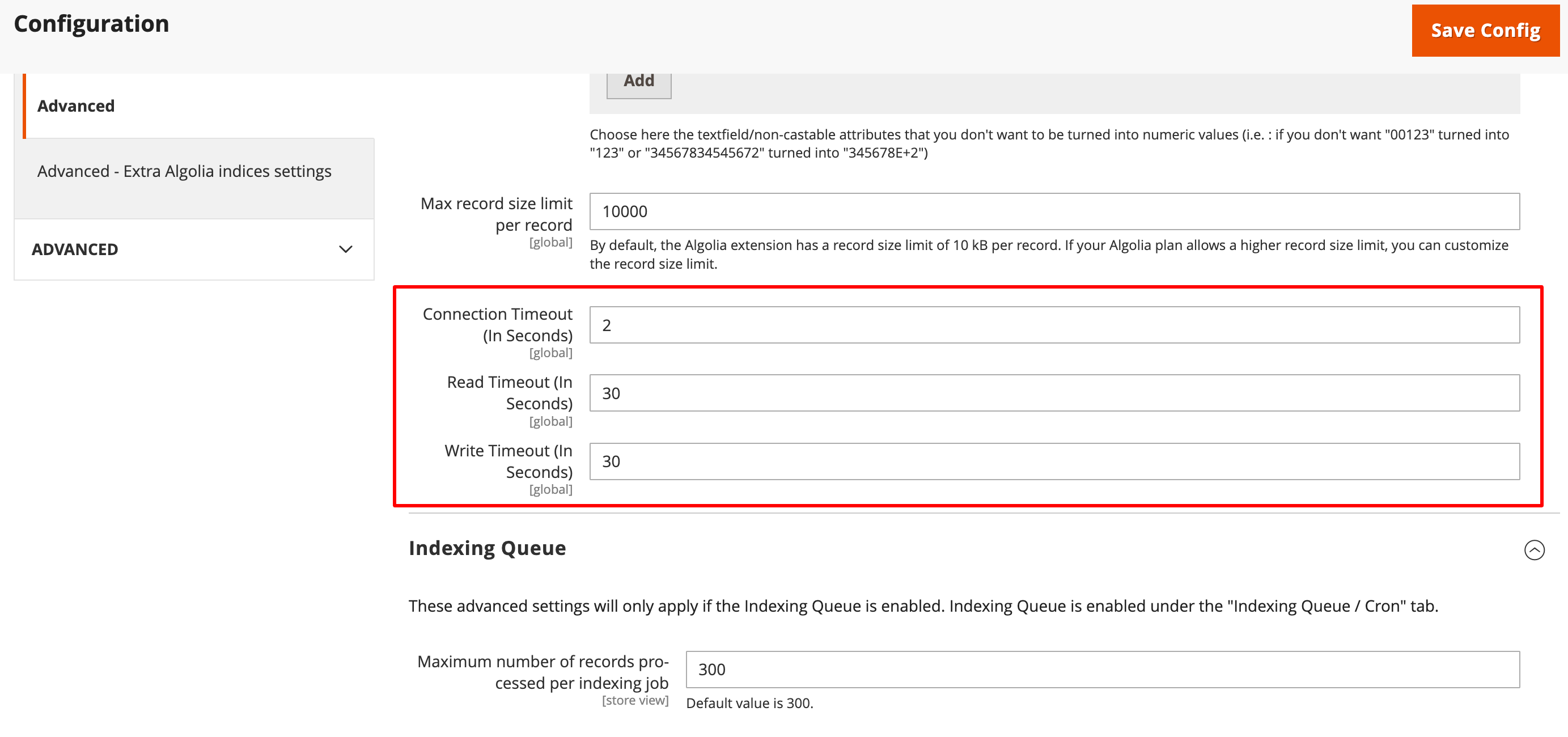Click the Write Timeout (In Seconds) label
The height and width of the screenshot is (737, 1568).
point(508,461)
